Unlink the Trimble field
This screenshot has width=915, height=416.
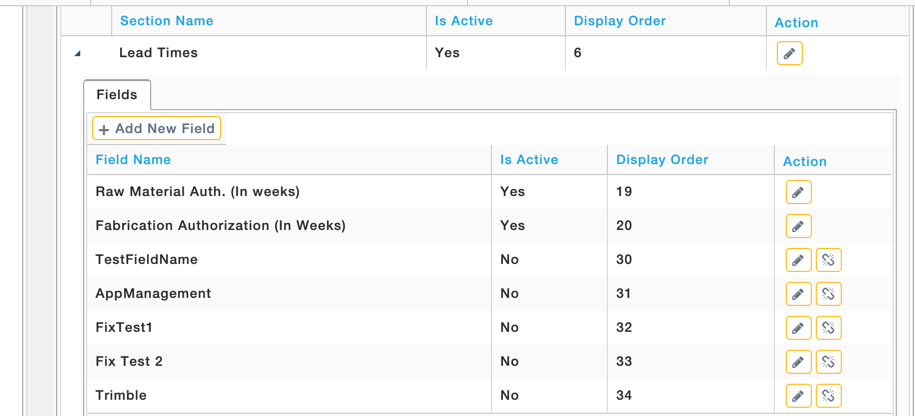point(829,396)
